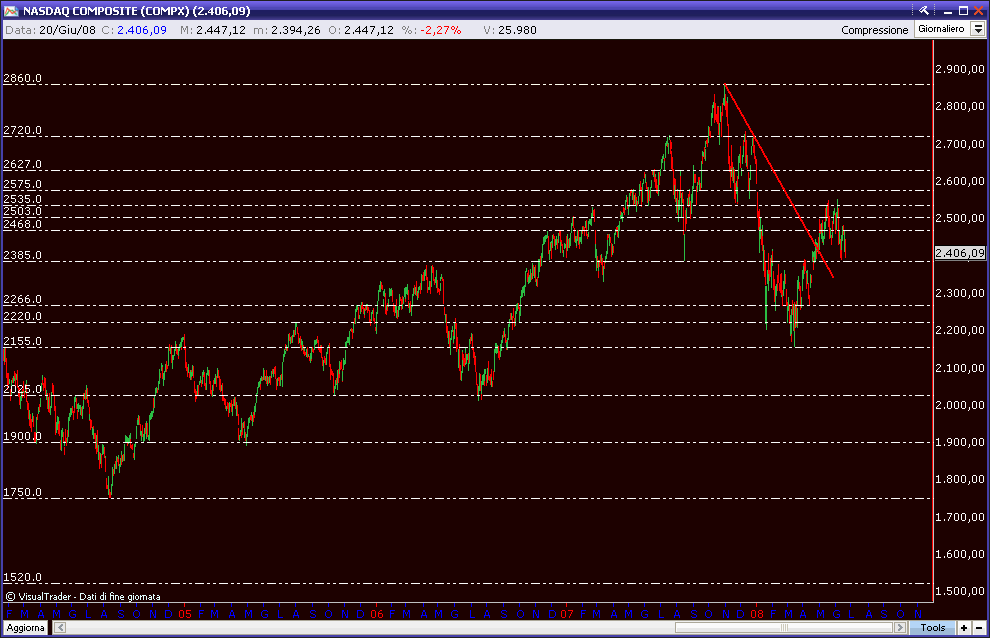Click the hammer tool icon in title bar
Viewport: 990px width, 638px height.
click(x=925, y=10)
